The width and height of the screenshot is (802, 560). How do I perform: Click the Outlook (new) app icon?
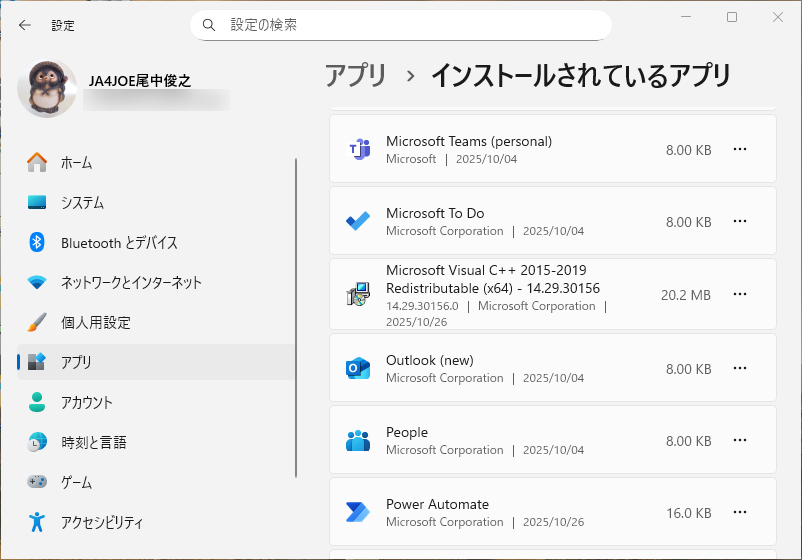(358, 368)
